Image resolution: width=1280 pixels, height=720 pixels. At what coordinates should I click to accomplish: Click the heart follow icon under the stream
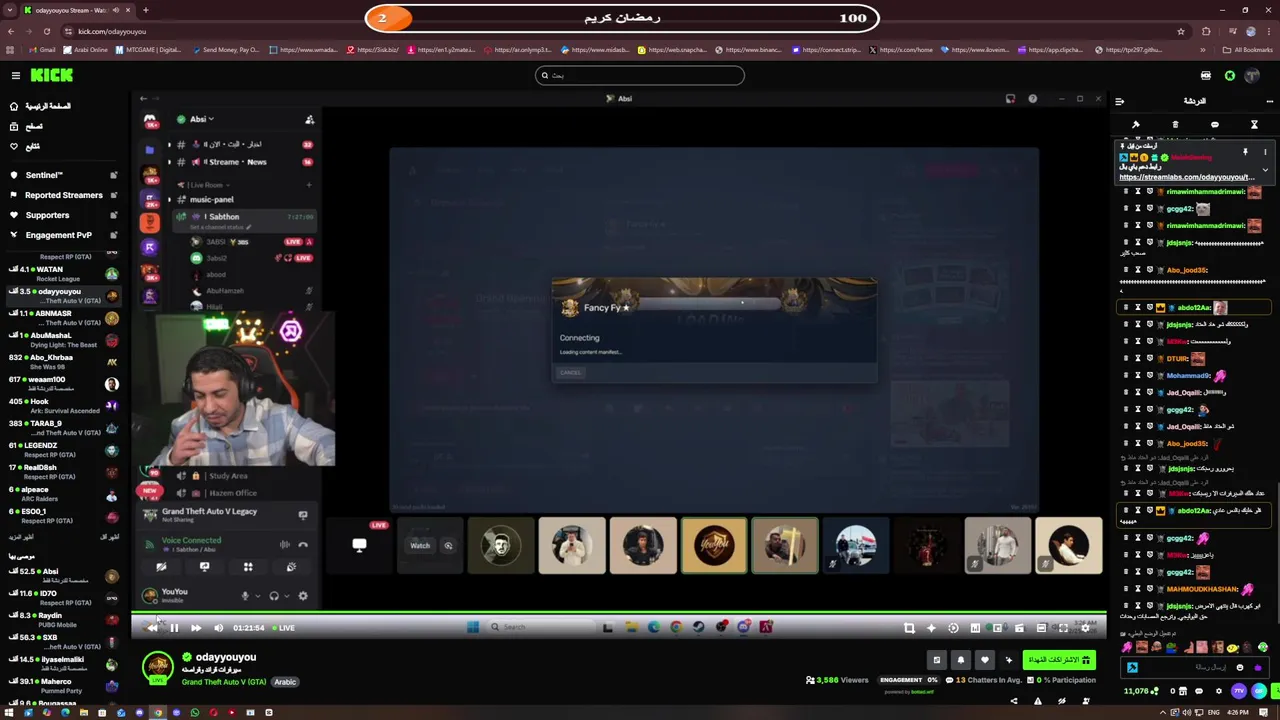pos(984,660)
